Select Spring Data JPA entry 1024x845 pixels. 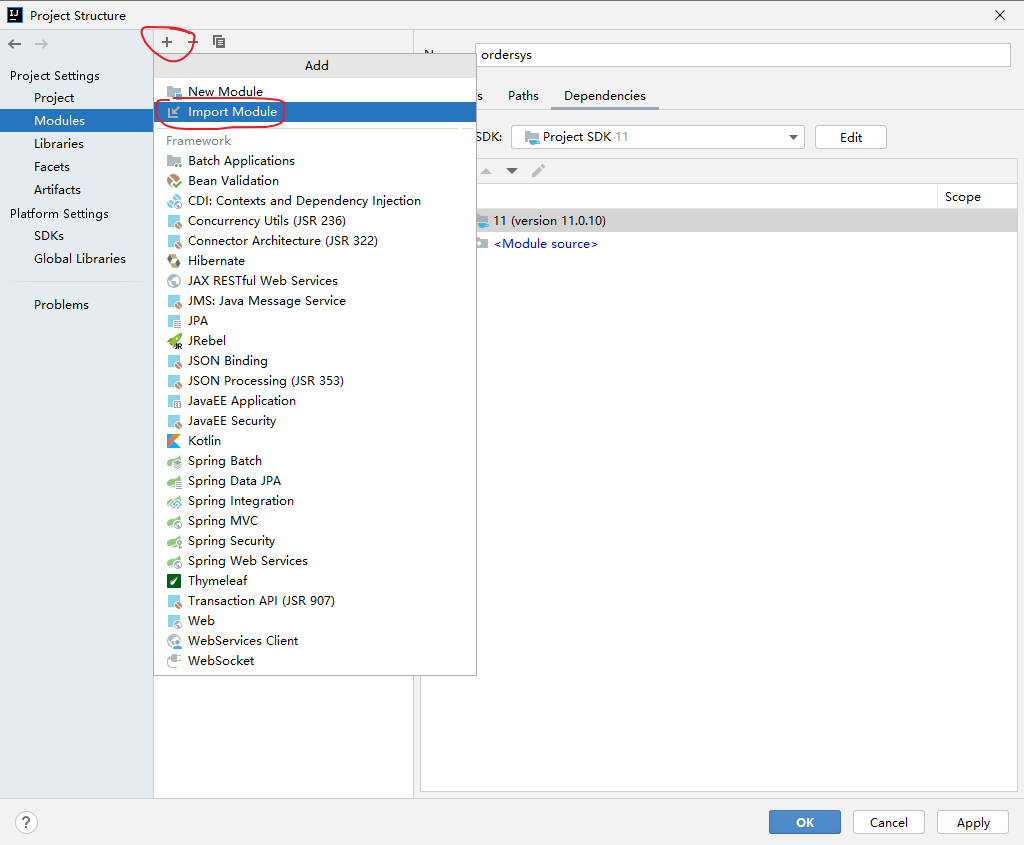coord(315,481)
